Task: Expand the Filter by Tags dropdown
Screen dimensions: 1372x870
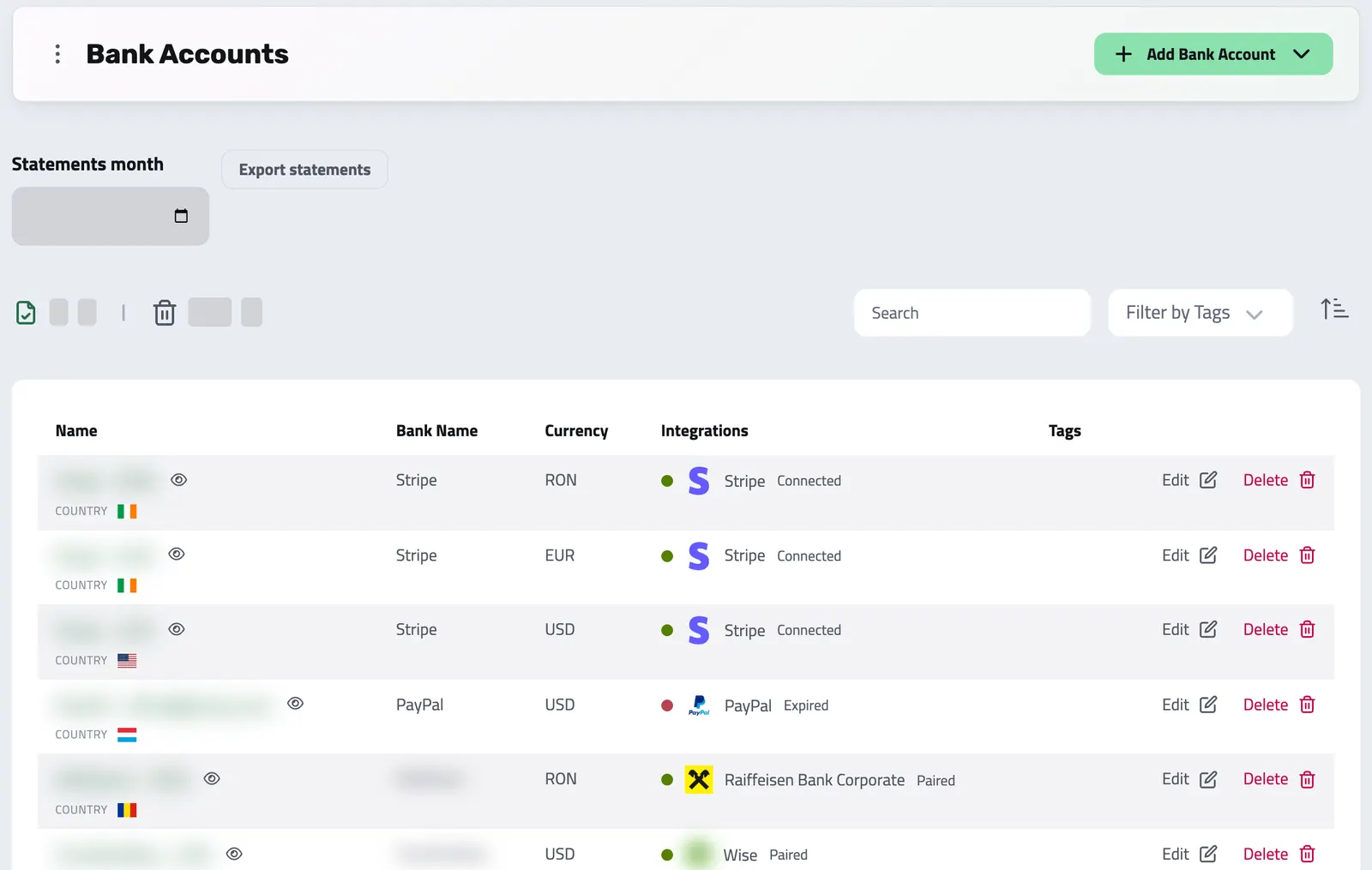Action: (1200, 313)
